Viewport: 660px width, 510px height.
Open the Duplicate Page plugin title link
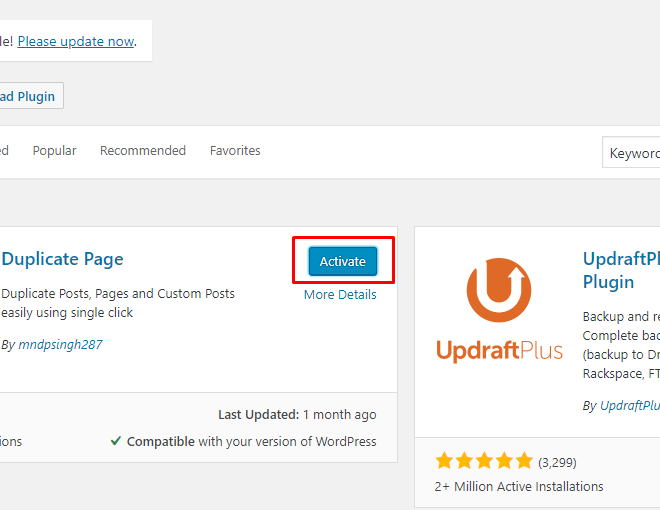[62, 259]
